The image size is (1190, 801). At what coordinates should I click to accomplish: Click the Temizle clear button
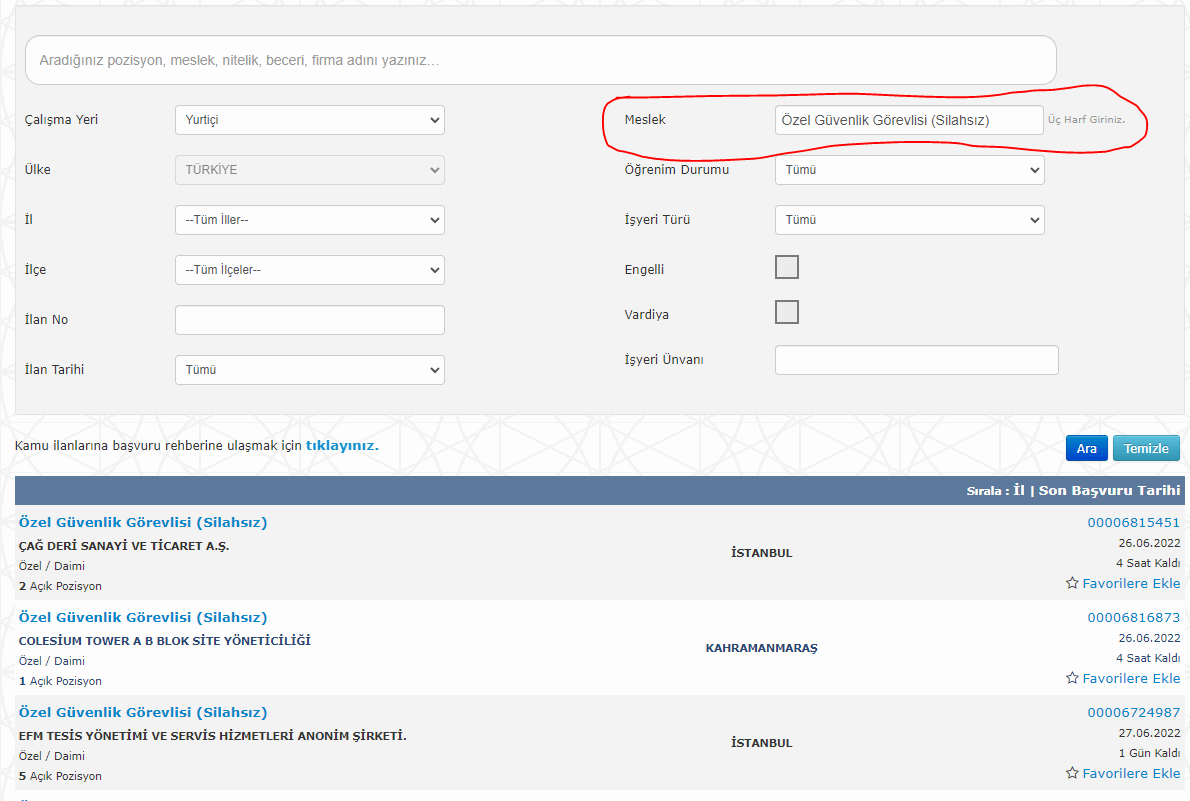point(1146,448)
